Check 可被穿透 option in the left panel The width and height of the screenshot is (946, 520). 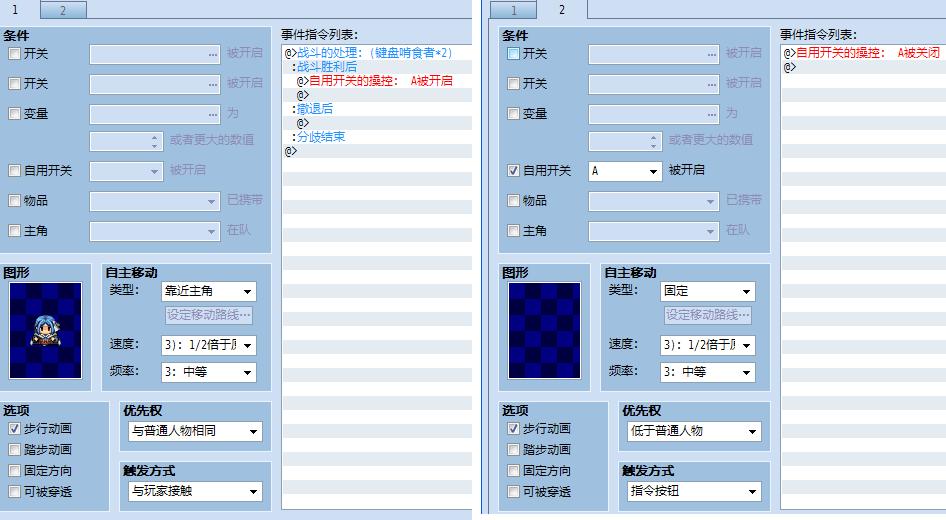coord(14,492)
